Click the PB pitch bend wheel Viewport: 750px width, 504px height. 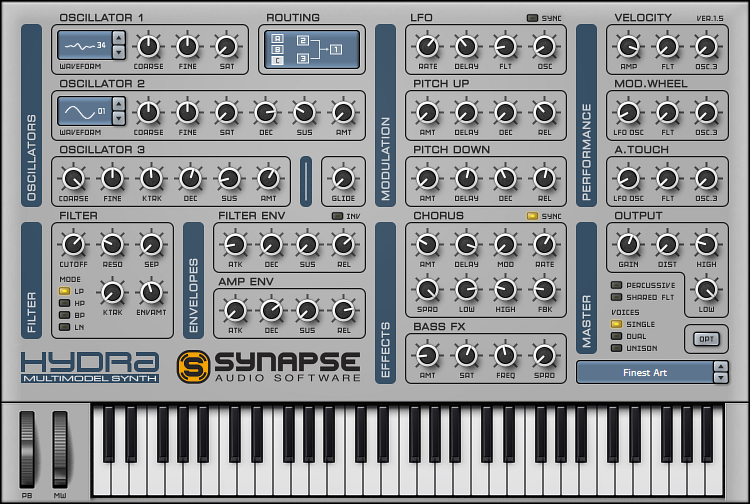[27, 449]
